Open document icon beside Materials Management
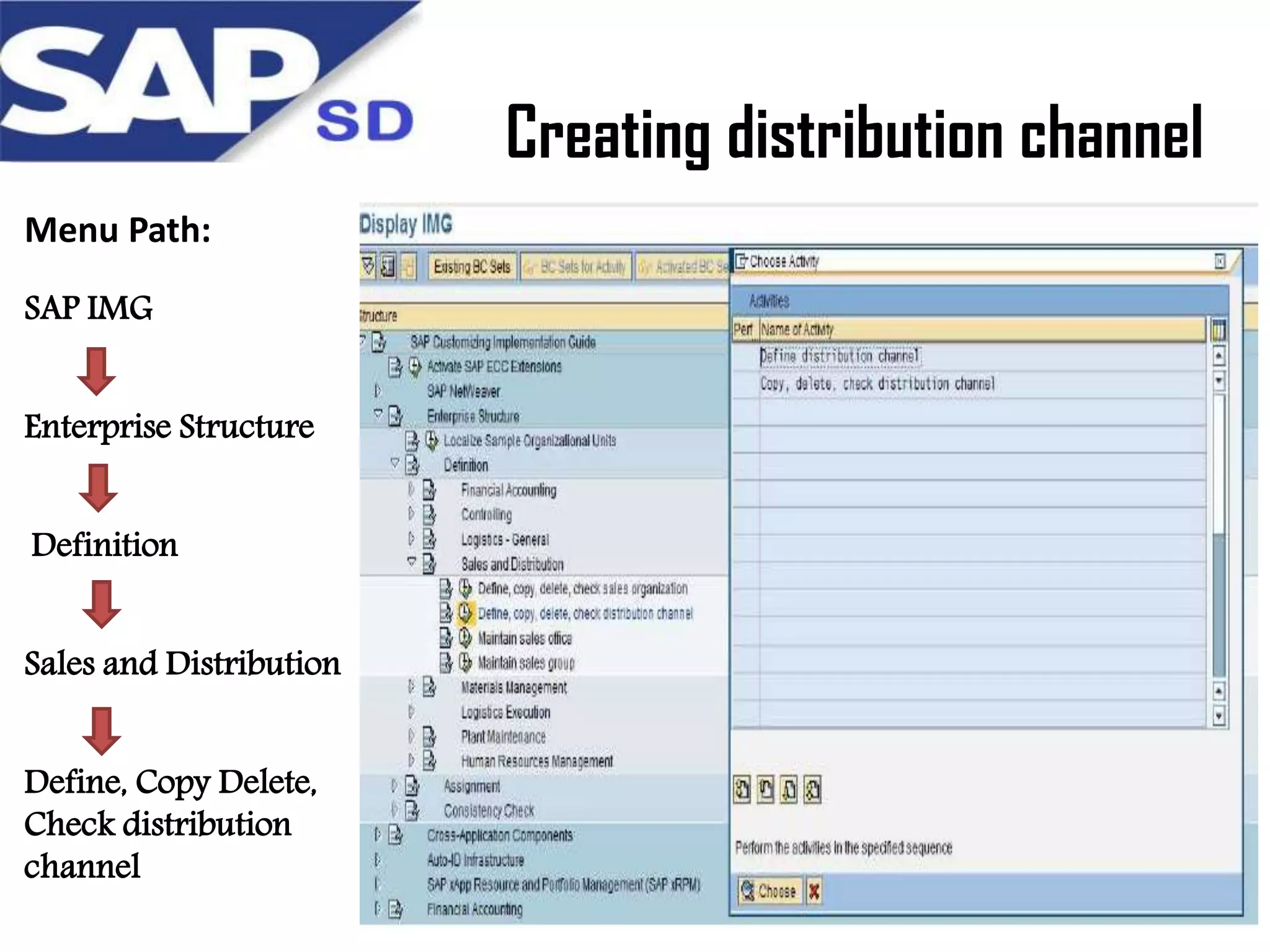The width and height of the screenshot is (1270, 952). click(429, 687)
